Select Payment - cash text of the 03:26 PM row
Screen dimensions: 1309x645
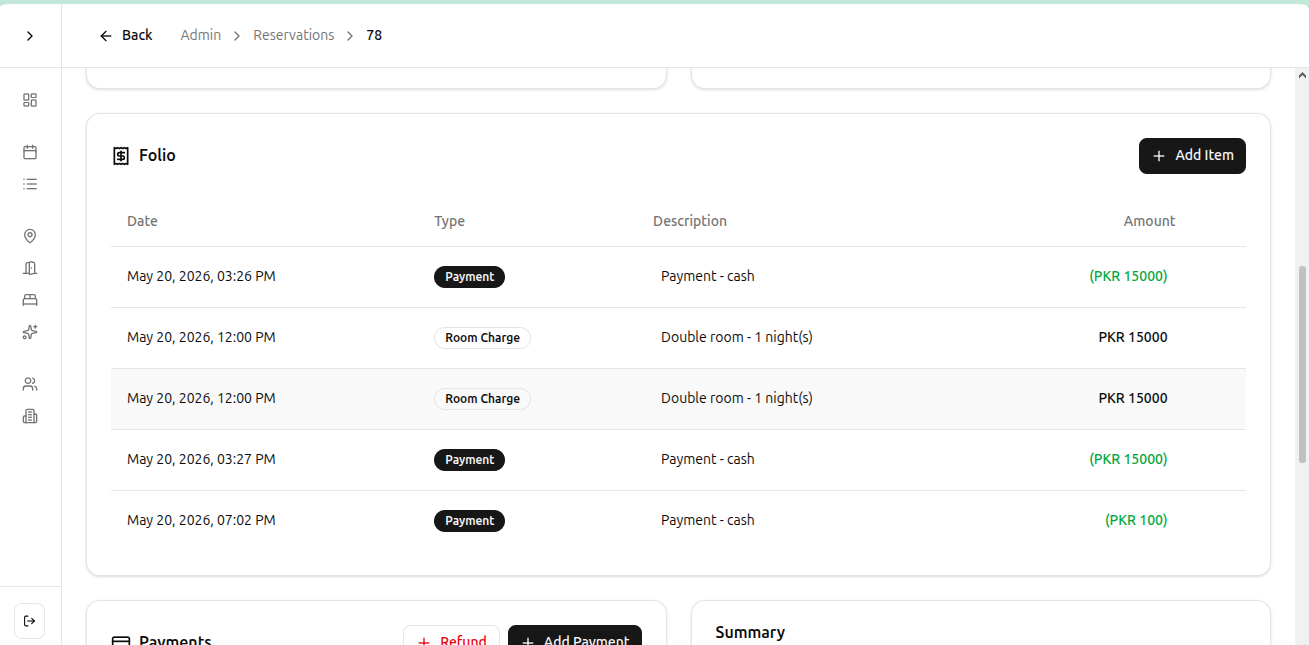(x=708, y=276)
